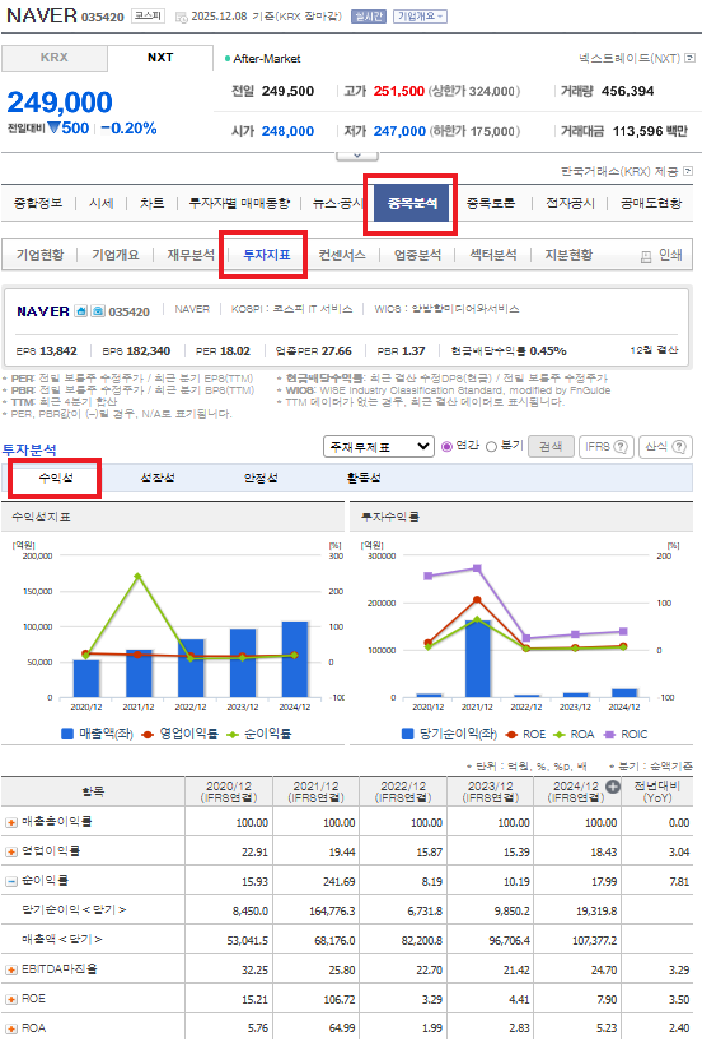Click the 순이익률 peak point at 2021/12

138,575
